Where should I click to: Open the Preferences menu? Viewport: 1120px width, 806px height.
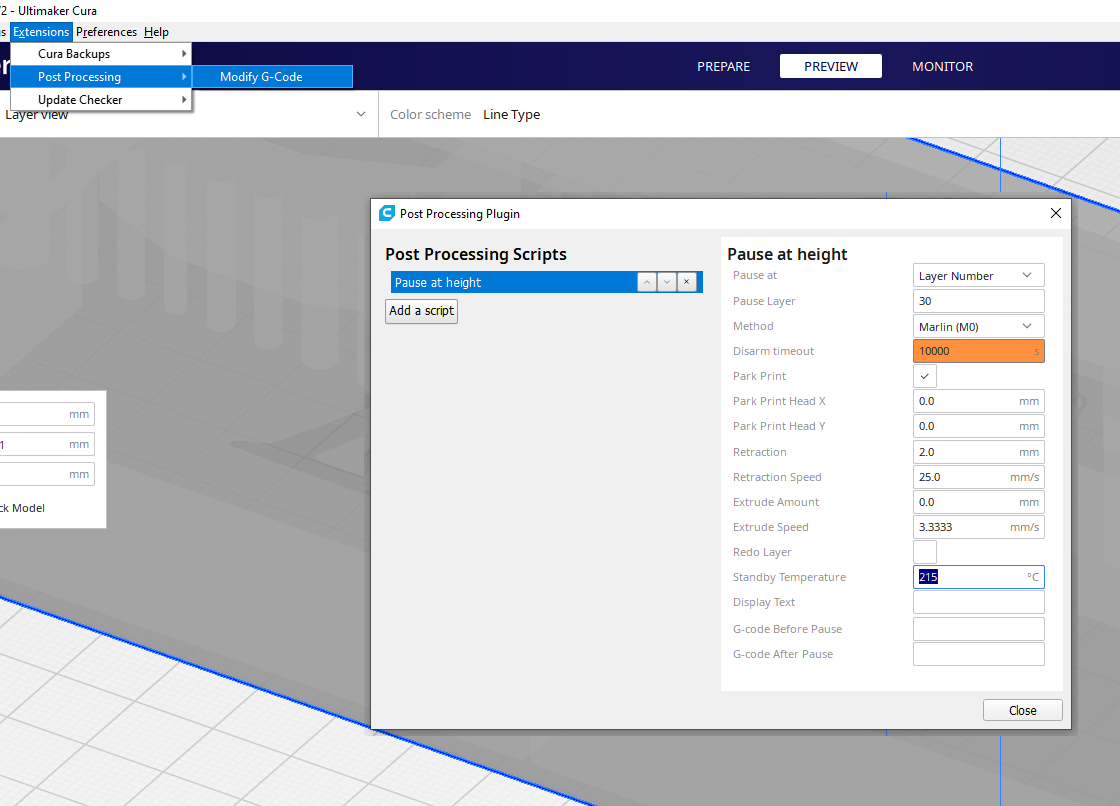pyautogui.click(x=106, y=32)
